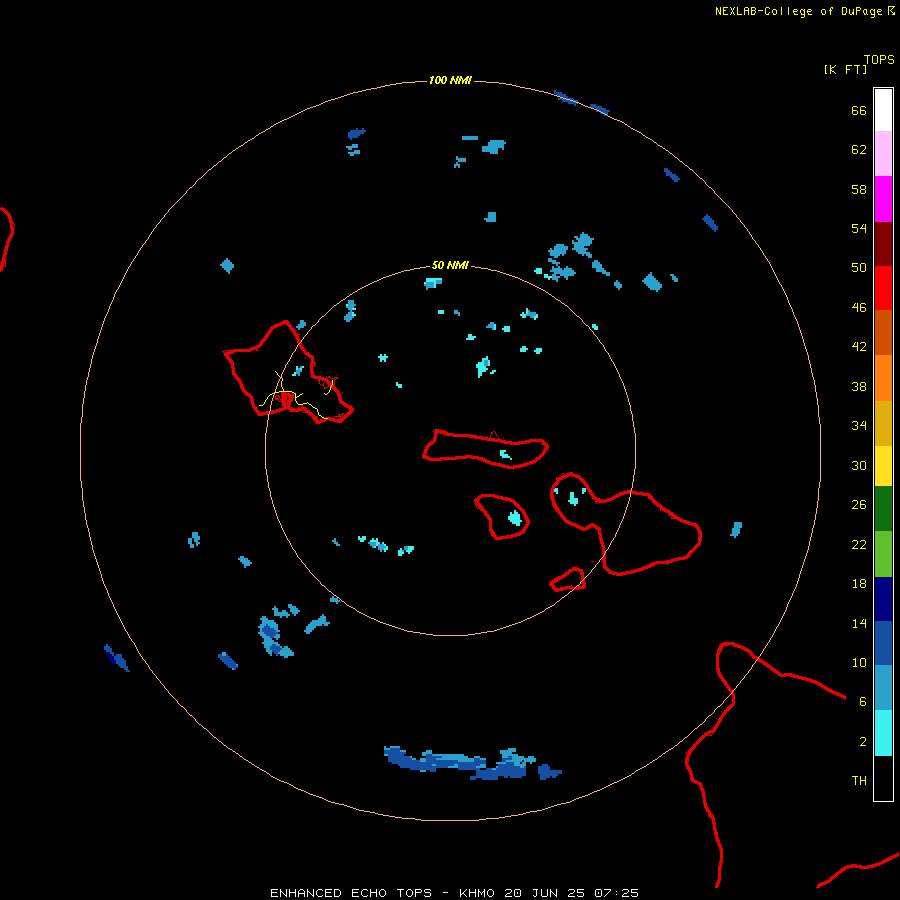
Task: Click the yellow road network on Oahu
Action: [296, 395]
